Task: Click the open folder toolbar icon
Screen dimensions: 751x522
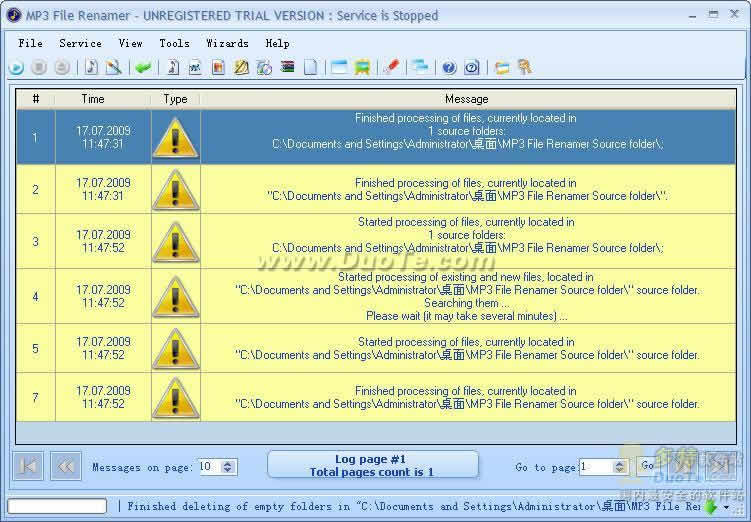Action: point(501,68)
